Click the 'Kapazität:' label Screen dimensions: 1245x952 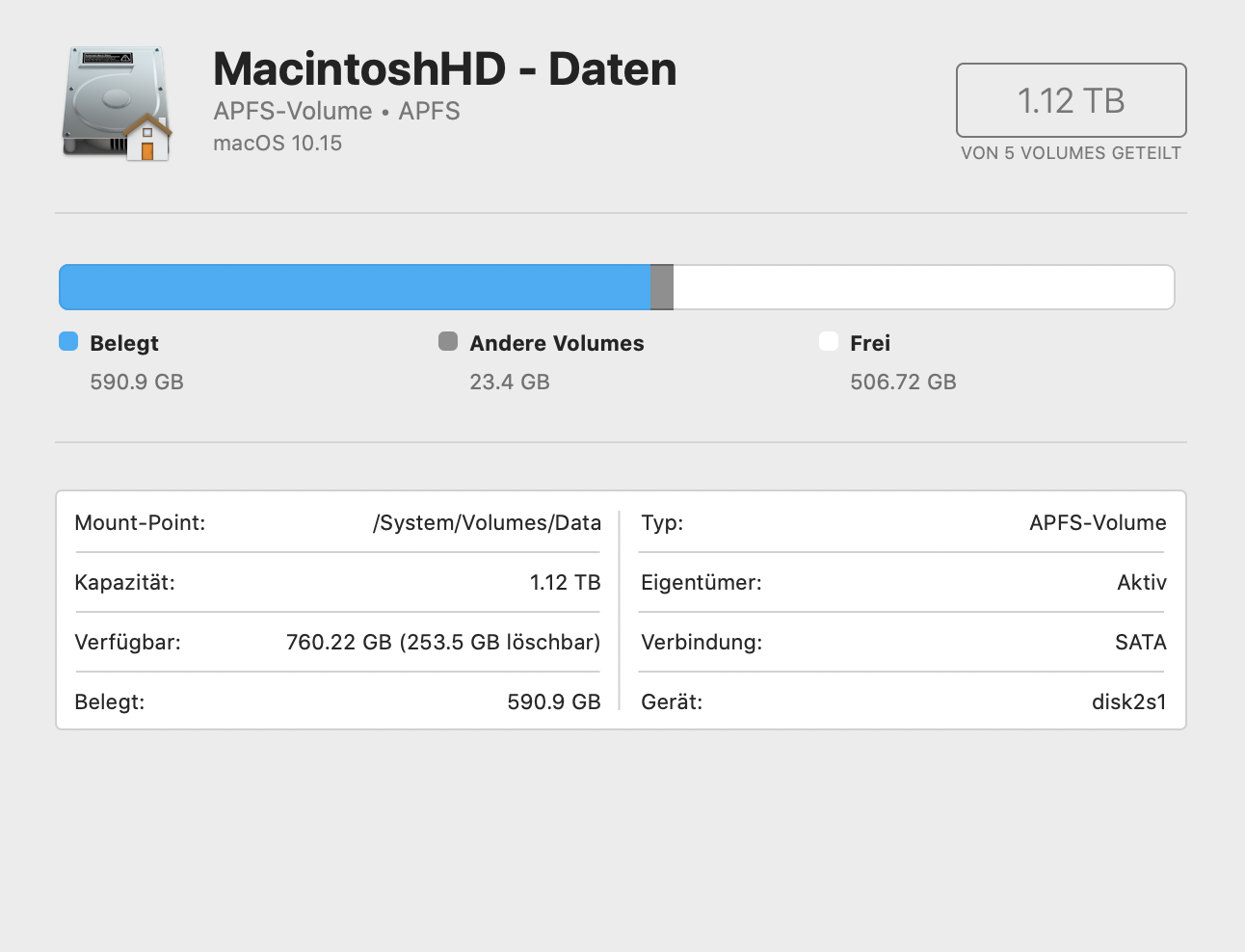coord(124,582)
